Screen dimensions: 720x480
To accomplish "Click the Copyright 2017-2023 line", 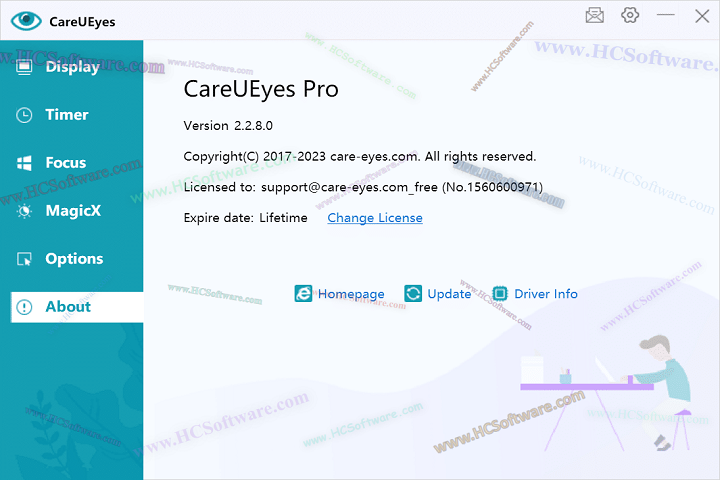I will click(360, 157).
